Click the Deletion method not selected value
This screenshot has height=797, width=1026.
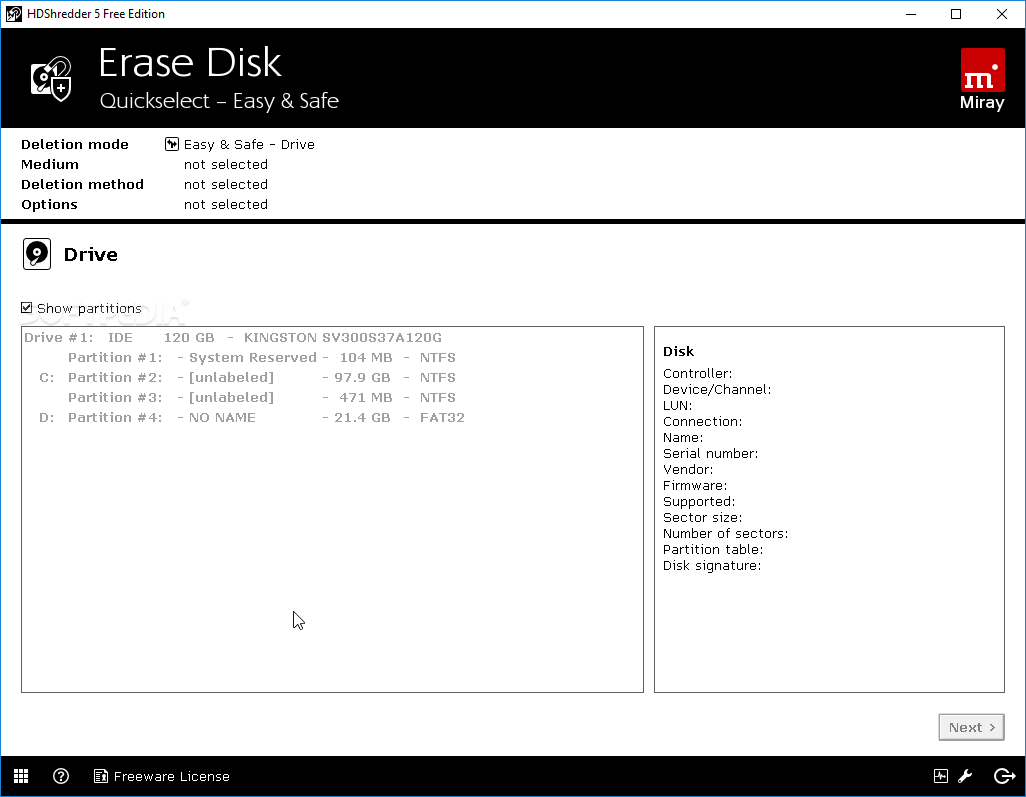pyautogui.click(x=226, y=185)
